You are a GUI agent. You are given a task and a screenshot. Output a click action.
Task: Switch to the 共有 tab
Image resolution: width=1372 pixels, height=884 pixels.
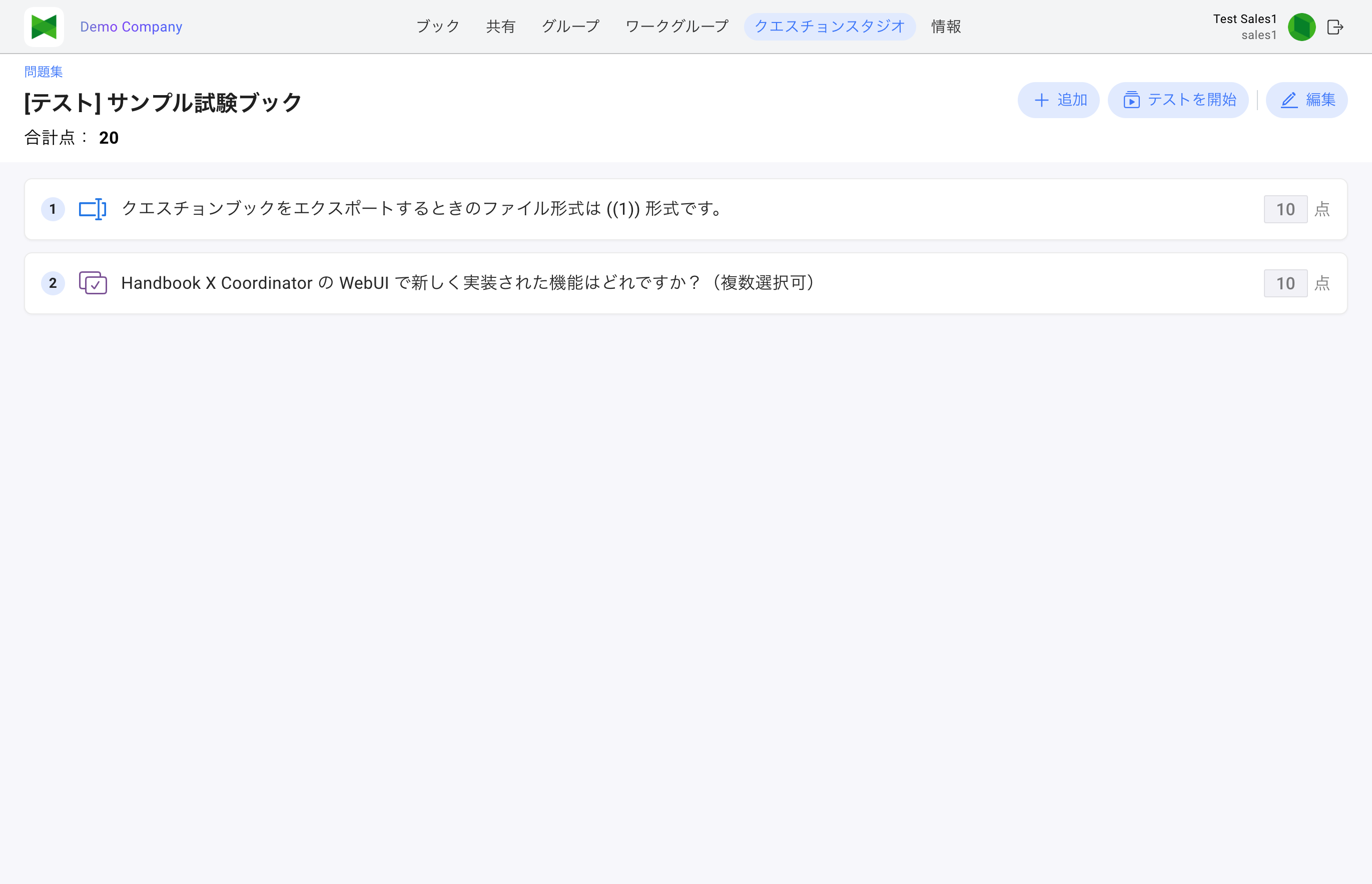(x=500, y=27)
